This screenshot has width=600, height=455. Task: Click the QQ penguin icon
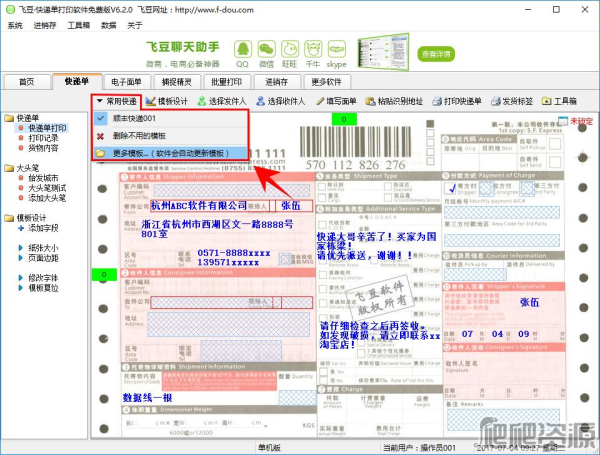(x=243, y=49)
